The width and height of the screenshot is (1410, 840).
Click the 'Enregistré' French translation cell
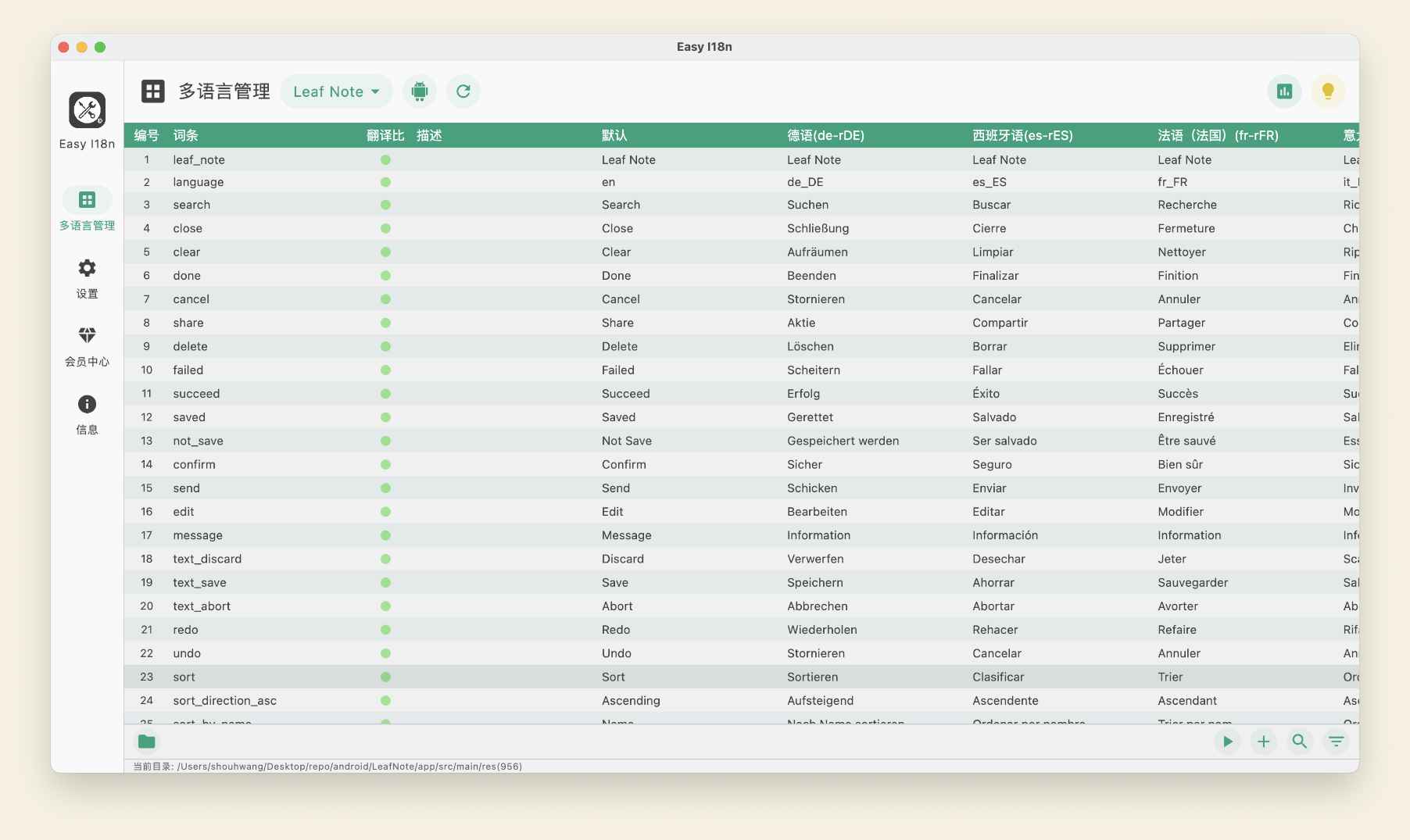tap(1186, 417)
